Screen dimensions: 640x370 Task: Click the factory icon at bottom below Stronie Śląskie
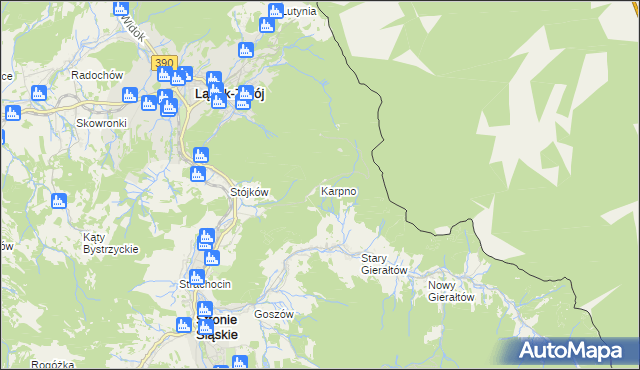(x=240, y=363)
